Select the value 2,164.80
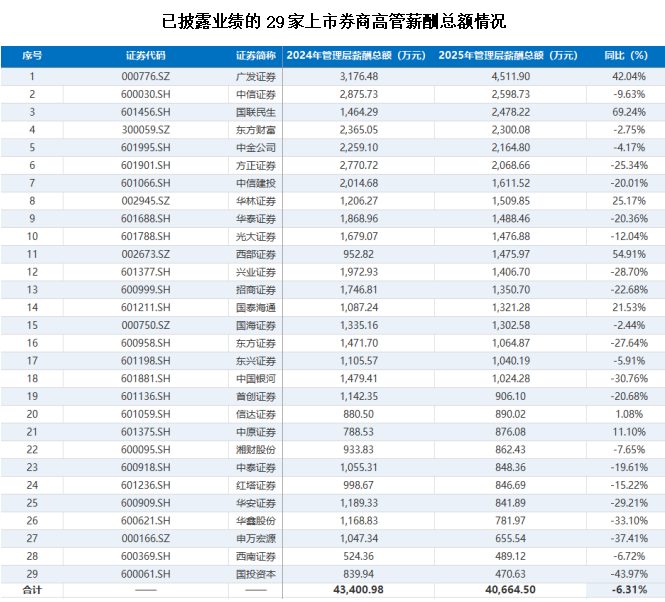The height and width of the screenshot is (602, 665). (x=511, y=148)
